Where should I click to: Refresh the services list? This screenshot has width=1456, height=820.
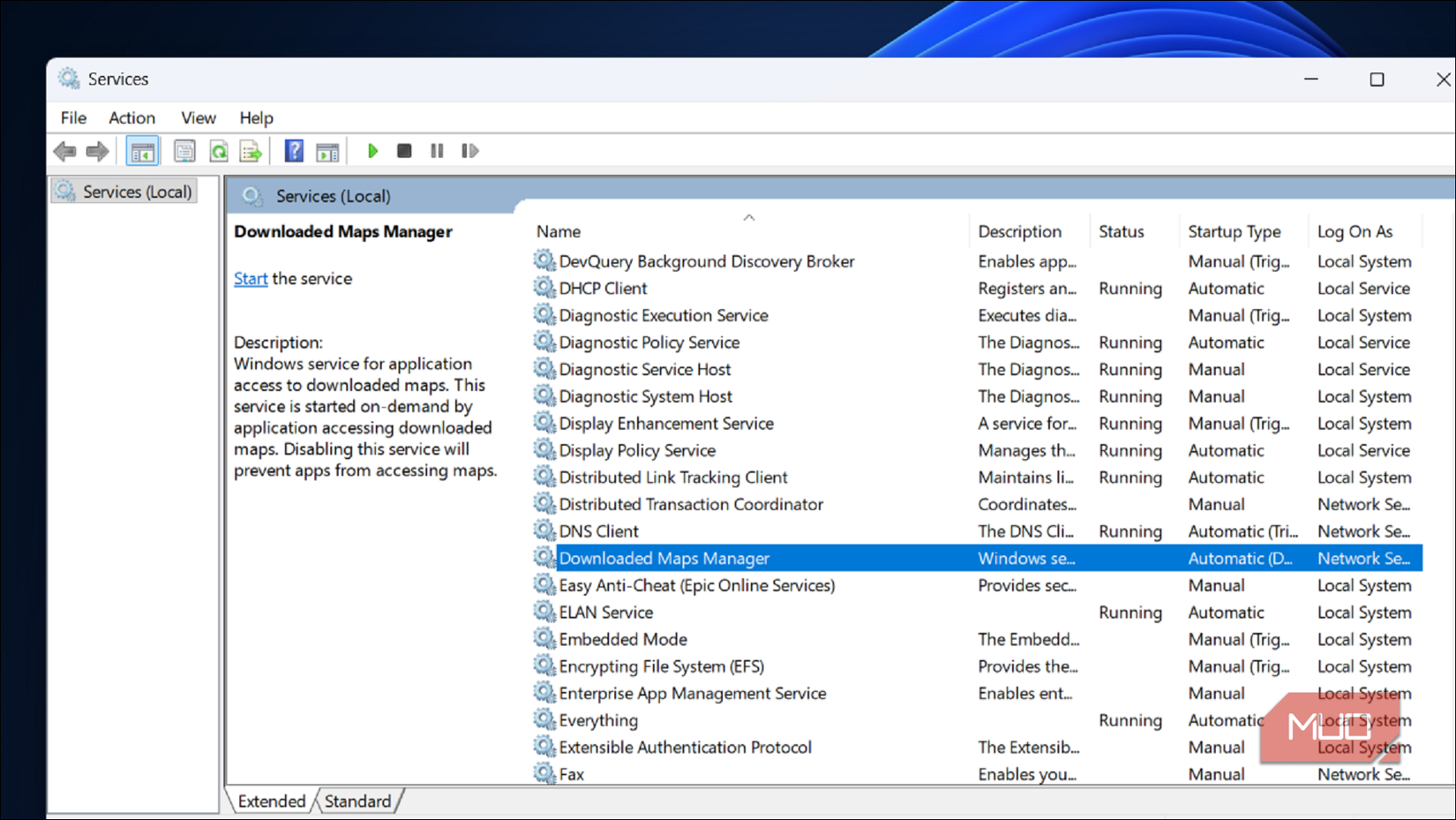[x=219, y=151]
